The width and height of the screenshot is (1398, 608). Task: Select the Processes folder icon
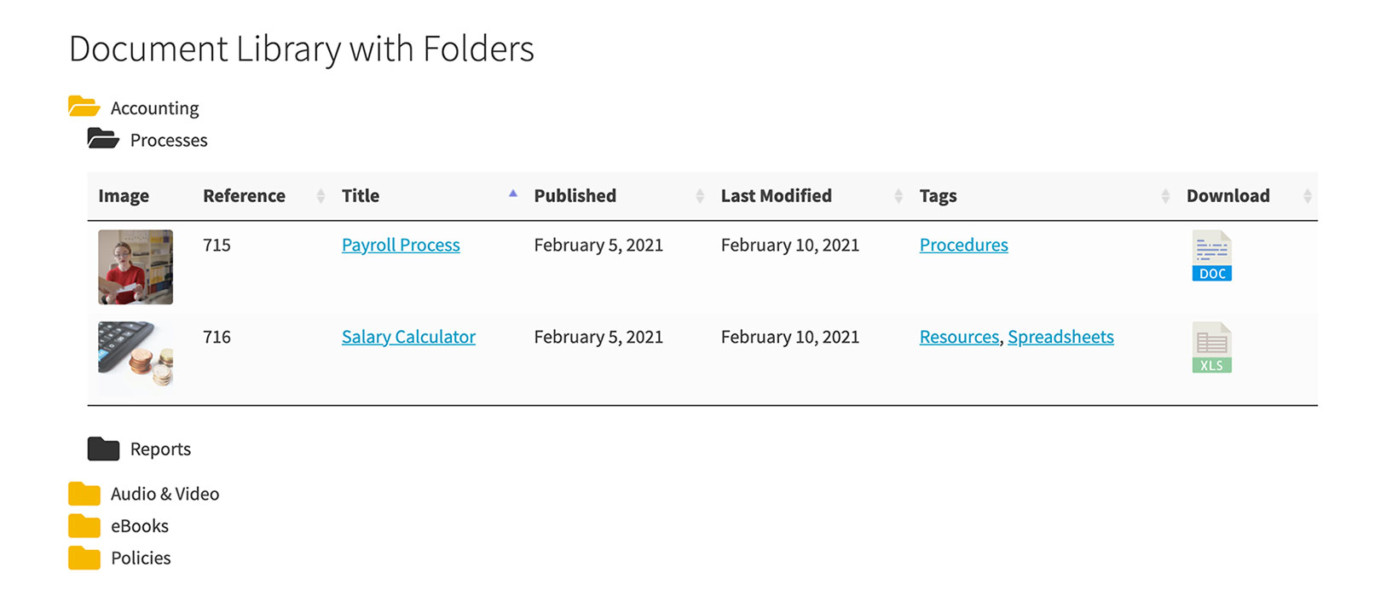click(x=105, y=139)
